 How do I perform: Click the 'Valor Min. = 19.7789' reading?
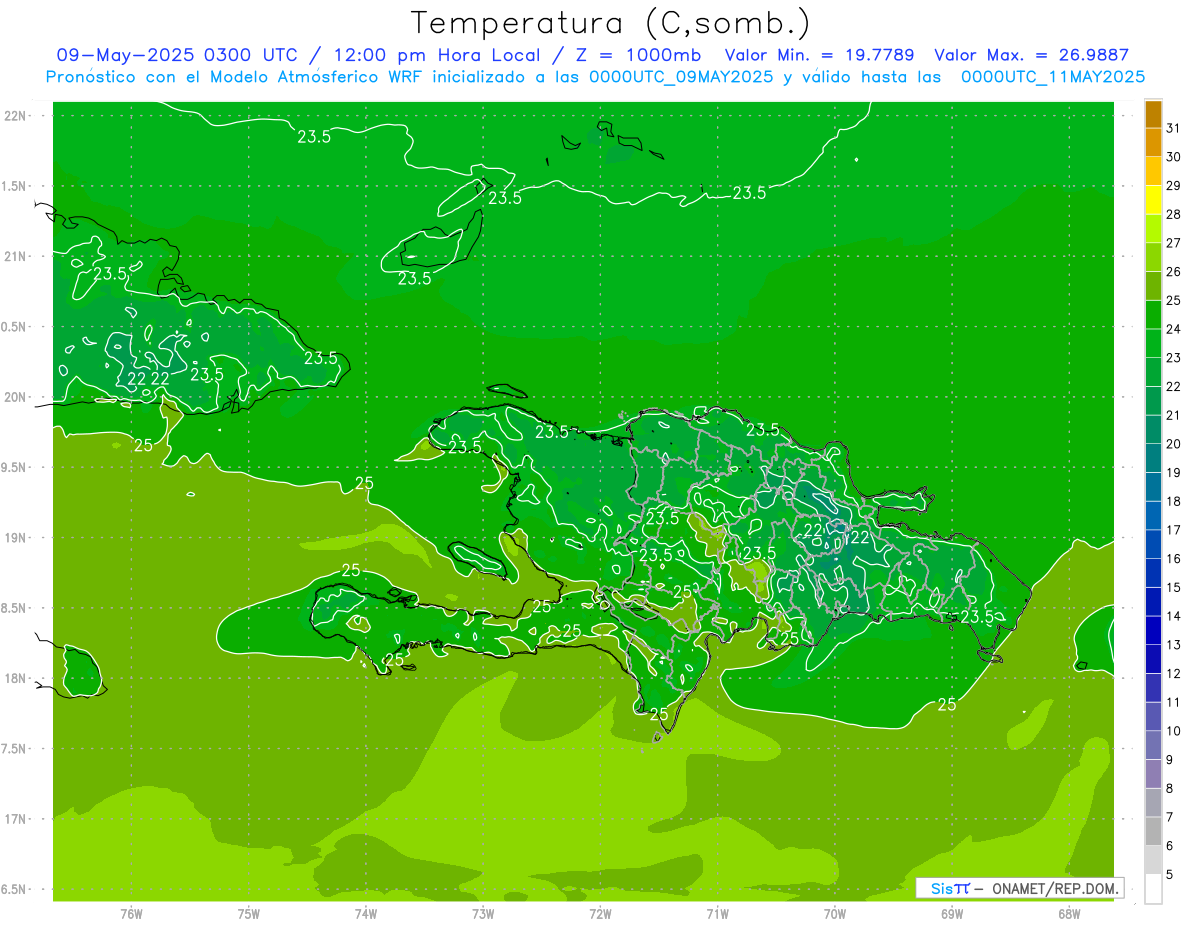[x=819, y=55]
